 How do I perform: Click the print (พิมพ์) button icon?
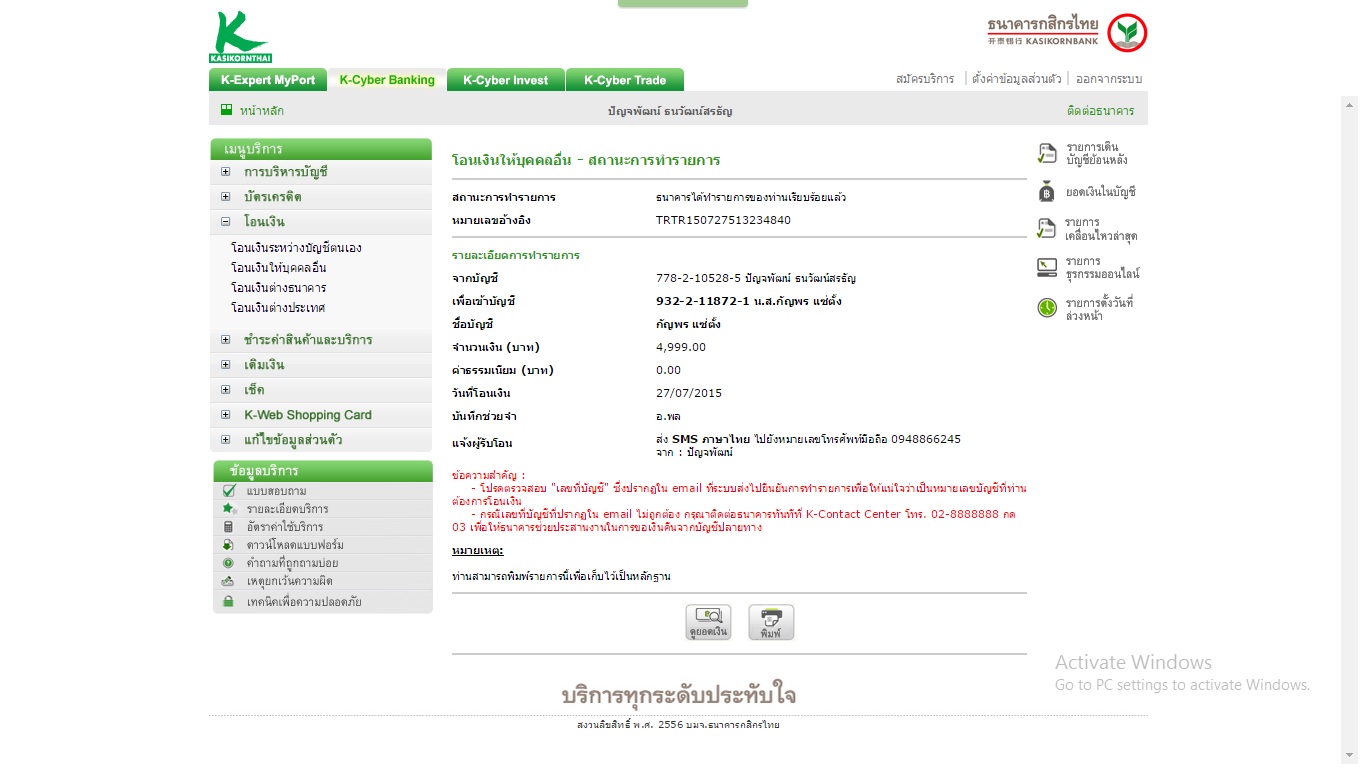click(x=770, y=622)
